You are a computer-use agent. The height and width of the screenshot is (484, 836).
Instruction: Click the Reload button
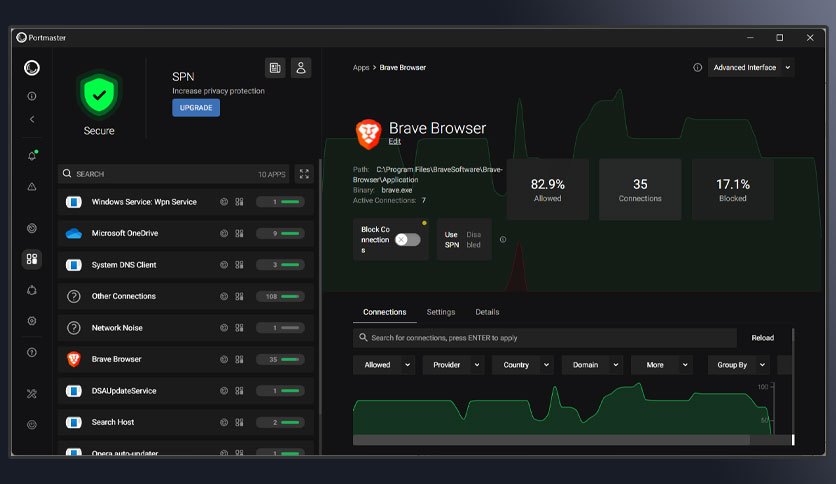coord(762,337)
